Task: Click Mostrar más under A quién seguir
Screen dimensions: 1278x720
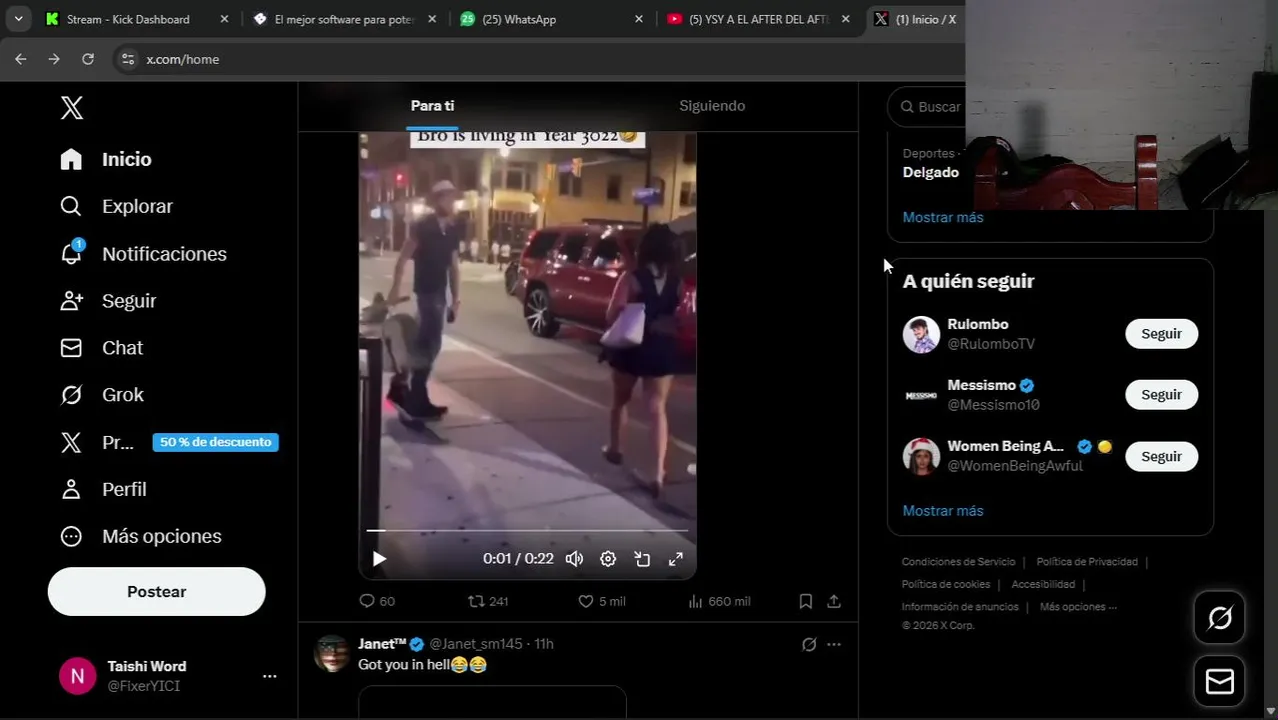Action: [x=943, y=511]
